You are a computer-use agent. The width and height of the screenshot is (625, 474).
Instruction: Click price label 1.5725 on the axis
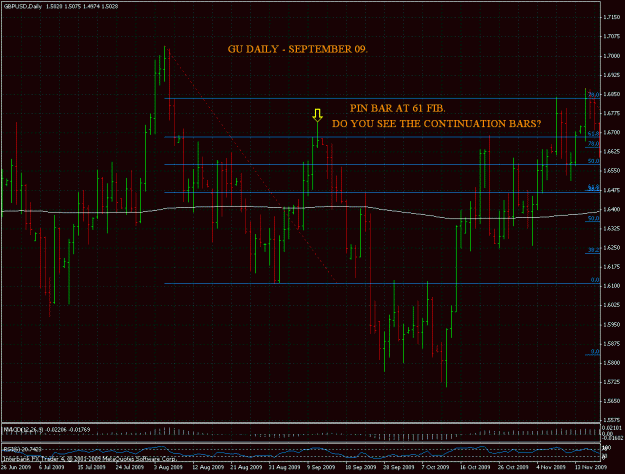pos(611,382)
